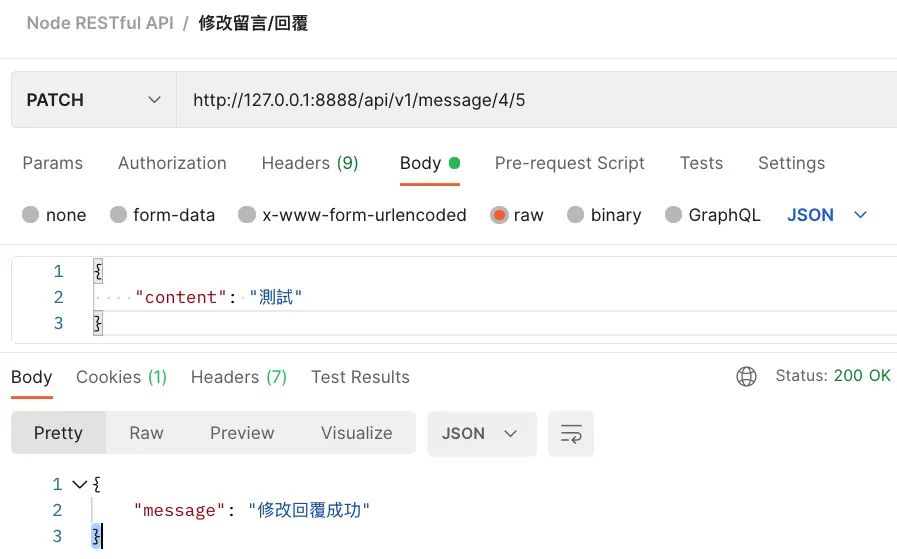Click the Raw response view button
Viewport: 897px width, 559px height.
(146, 434)
